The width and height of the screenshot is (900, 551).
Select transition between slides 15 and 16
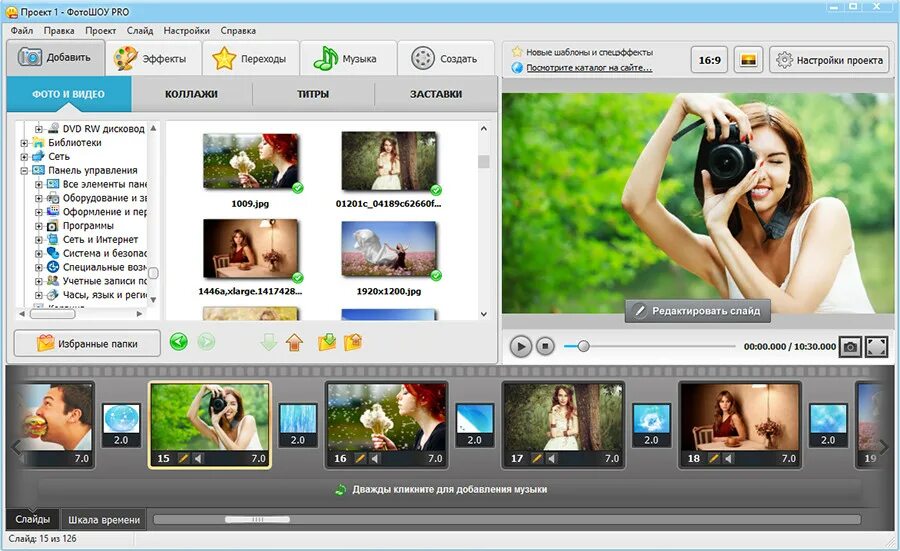[298, 425]
